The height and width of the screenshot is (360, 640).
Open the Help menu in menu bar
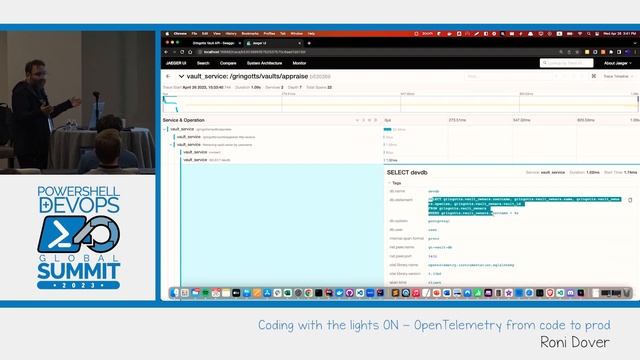pyautogui.click(x=311, y=33)
